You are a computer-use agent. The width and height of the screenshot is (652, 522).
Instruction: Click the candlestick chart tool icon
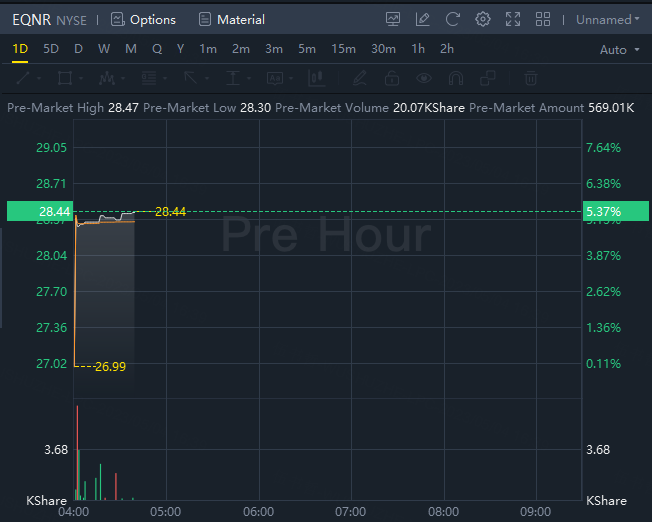[317, 78]
